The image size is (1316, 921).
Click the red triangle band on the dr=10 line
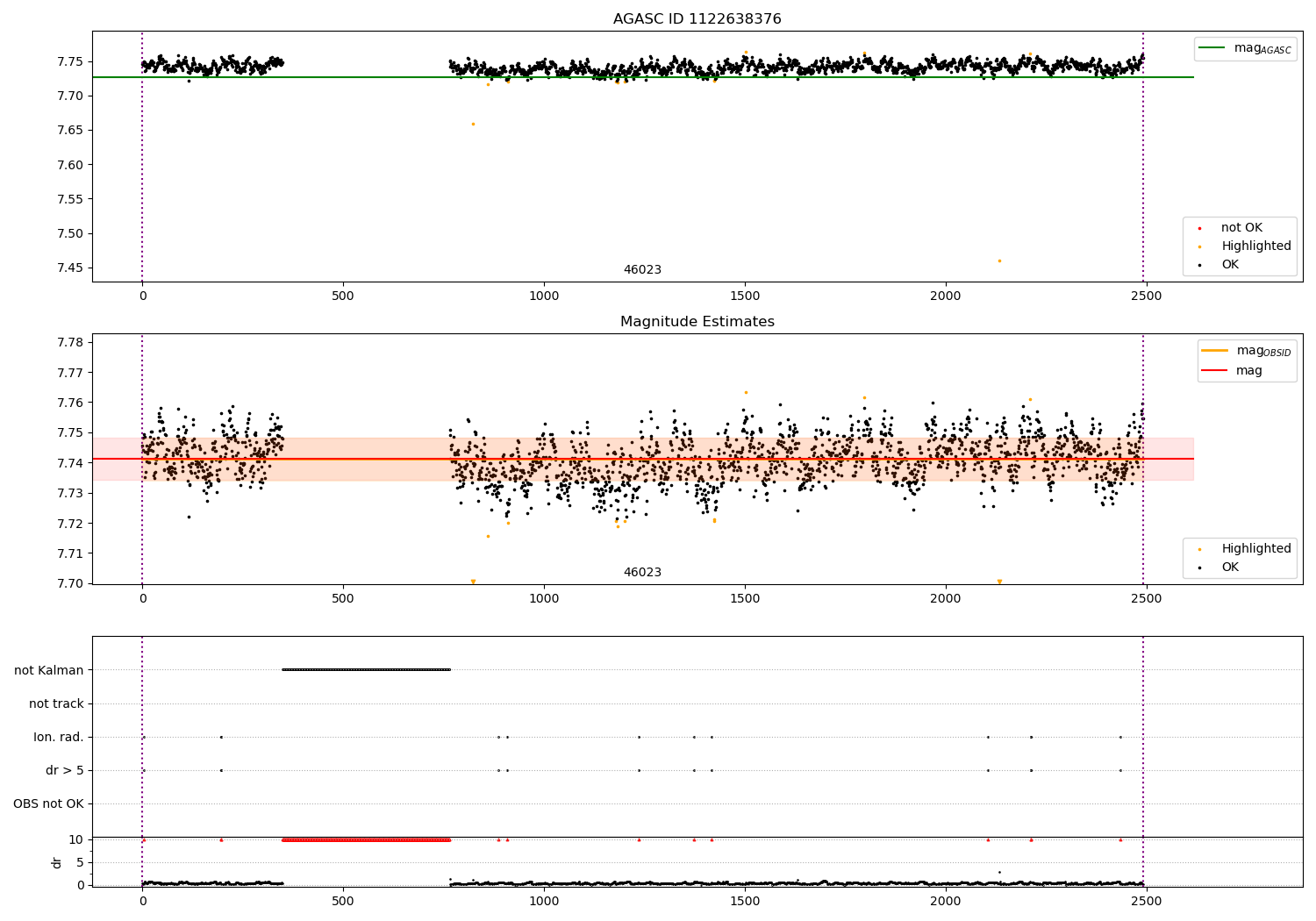[366, 839]
